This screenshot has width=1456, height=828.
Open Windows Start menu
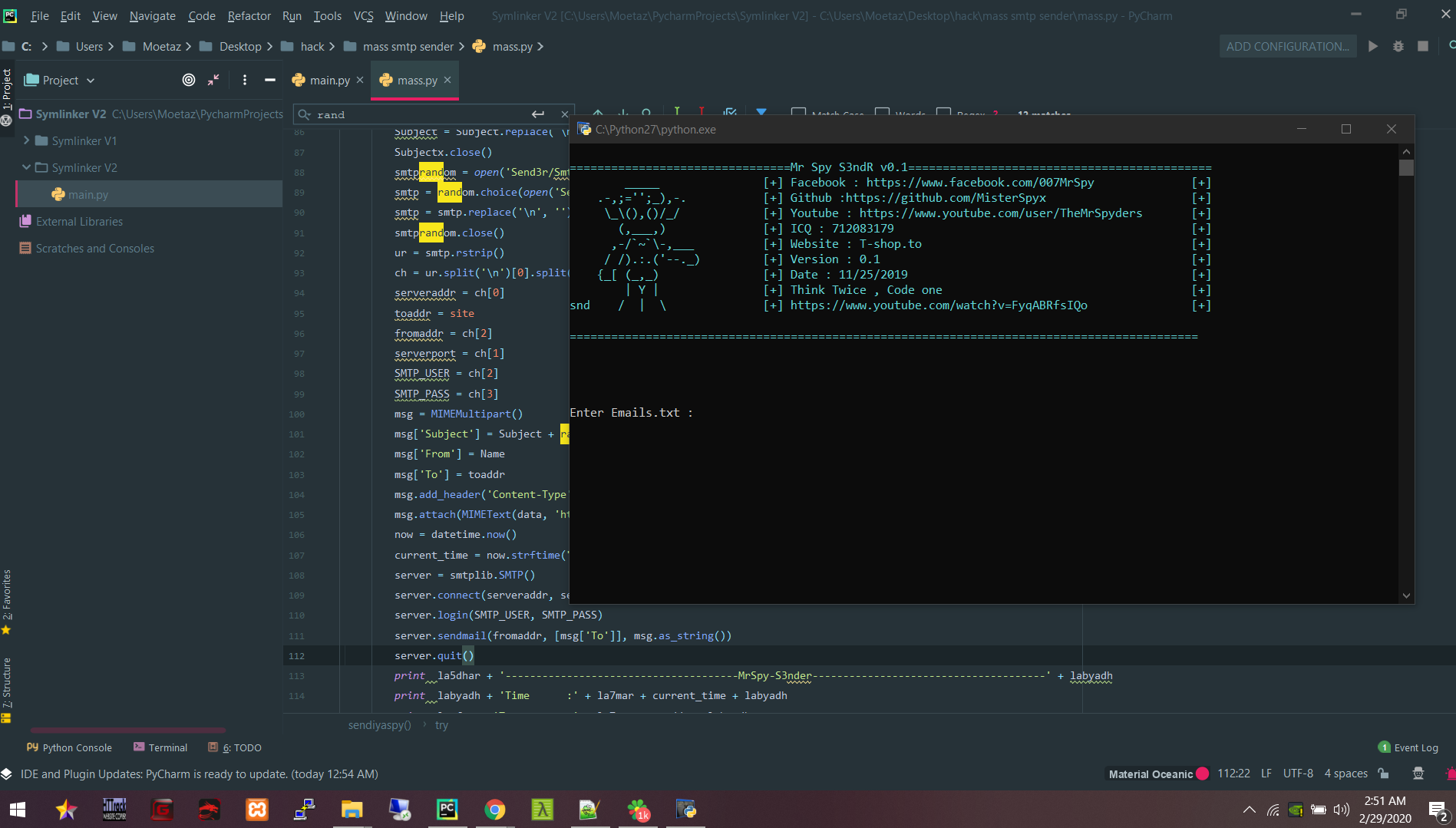pos(18,810)
